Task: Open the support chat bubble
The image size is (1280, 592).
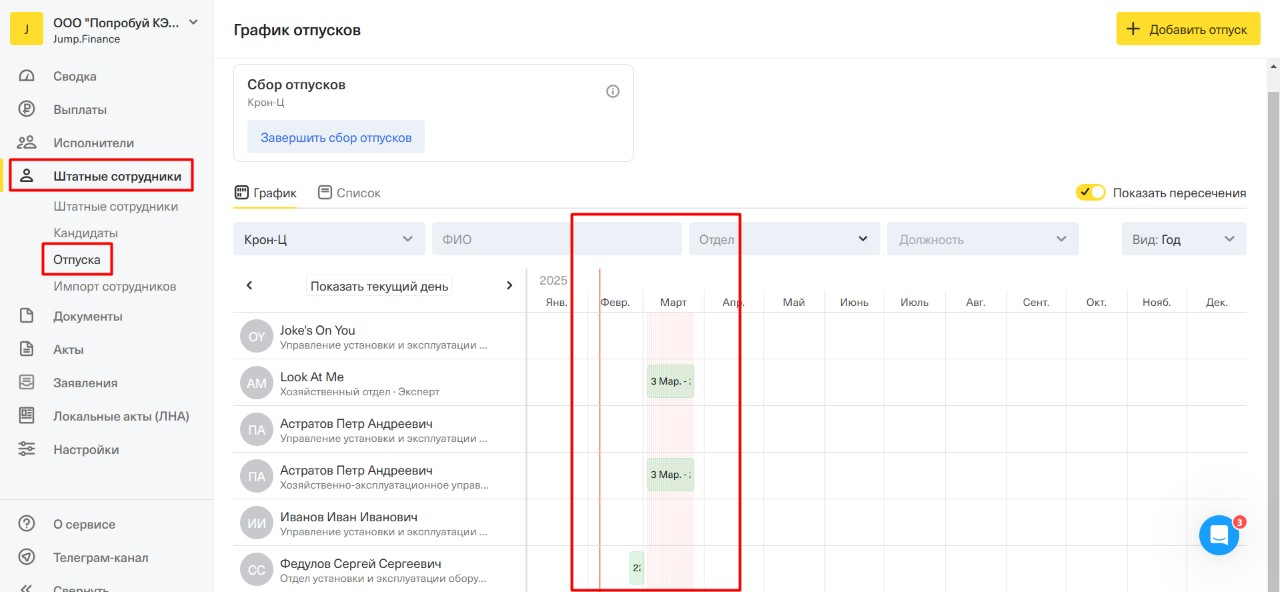Action: [x=1218, y=536]
